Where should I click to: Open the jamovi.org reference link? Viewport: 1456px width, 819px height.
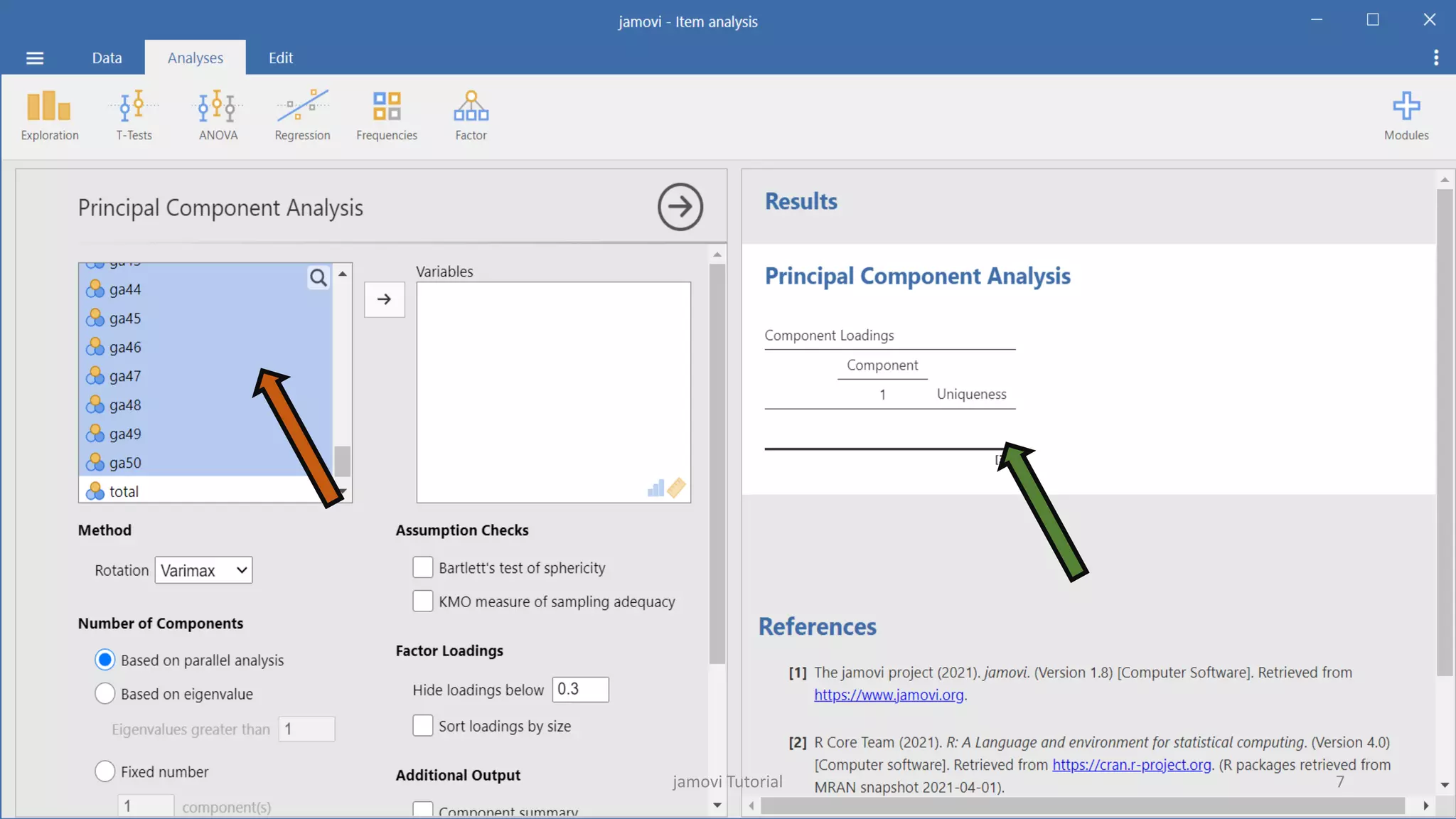pos(889,695)
